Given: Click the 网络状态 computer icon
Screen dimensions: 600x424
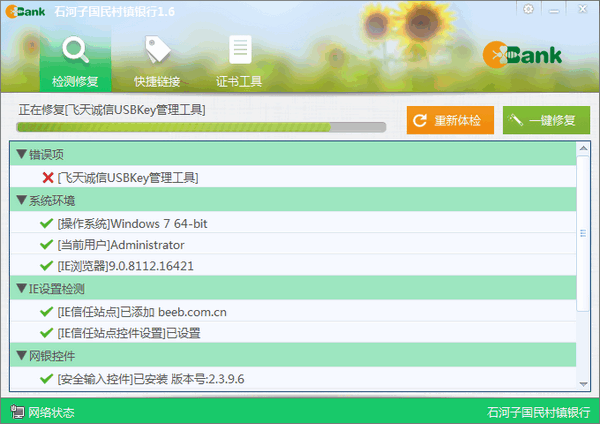Looking at the screenshot, I should pyautogui.click(x=17, y=412).
